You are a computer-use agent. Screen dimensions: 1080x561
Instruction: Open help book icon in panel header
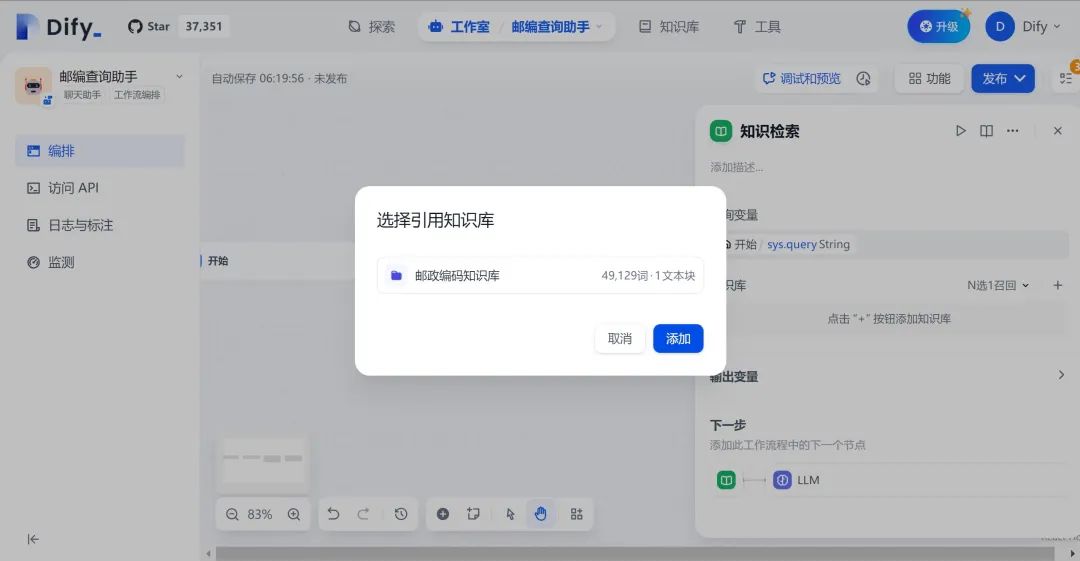point(986,131)
